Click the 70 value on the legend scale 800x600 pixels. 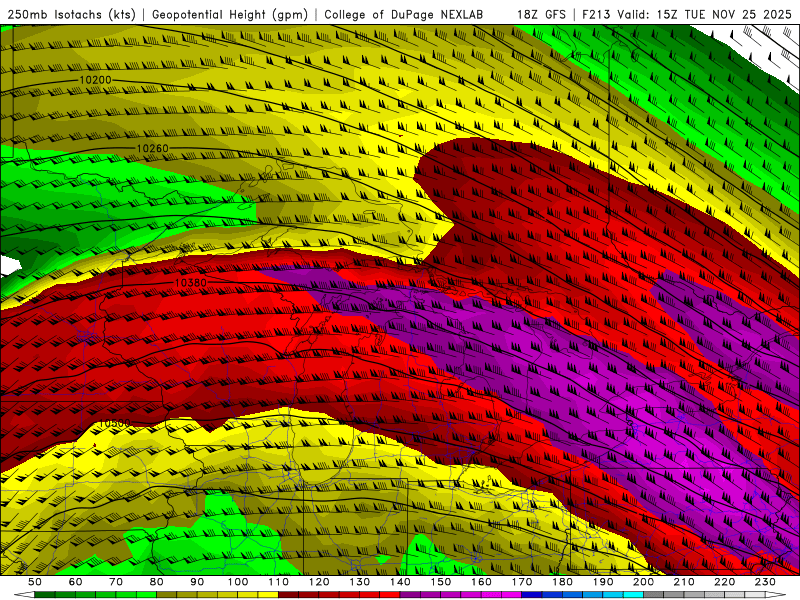pos(116,582)
